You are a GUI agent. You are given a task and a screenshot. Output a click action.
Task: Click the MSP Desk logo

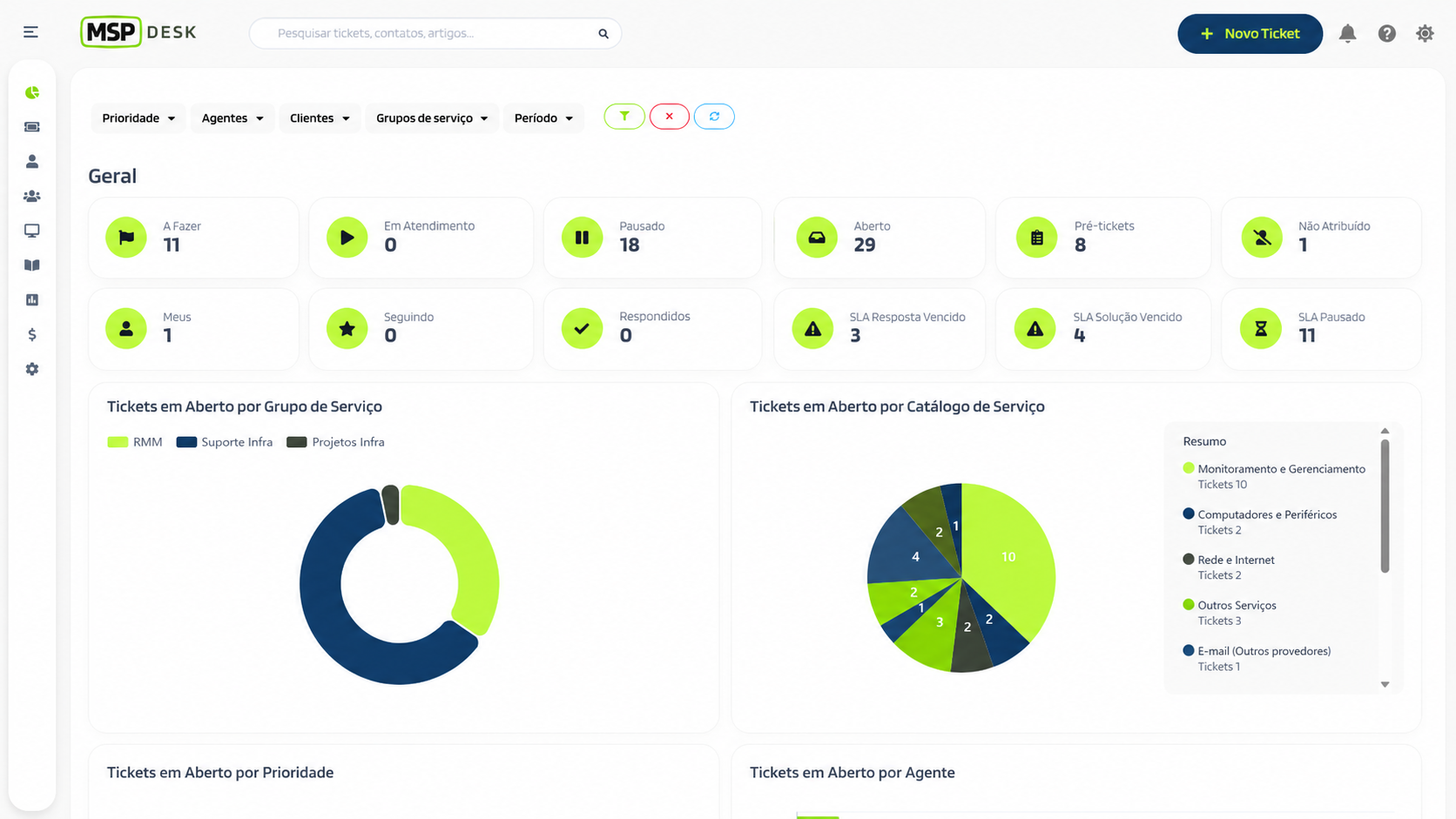pyautogui.click(x=138, y=32)
